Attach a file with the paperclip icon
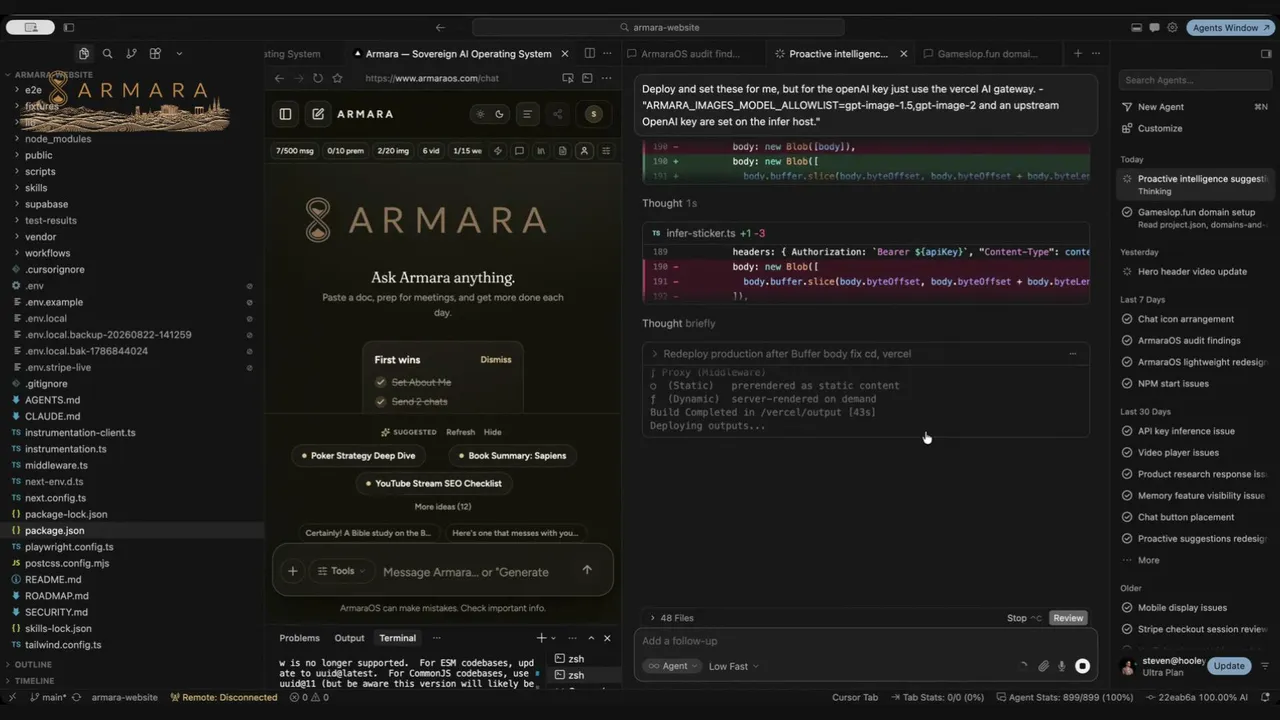 tap(1043, 666)
